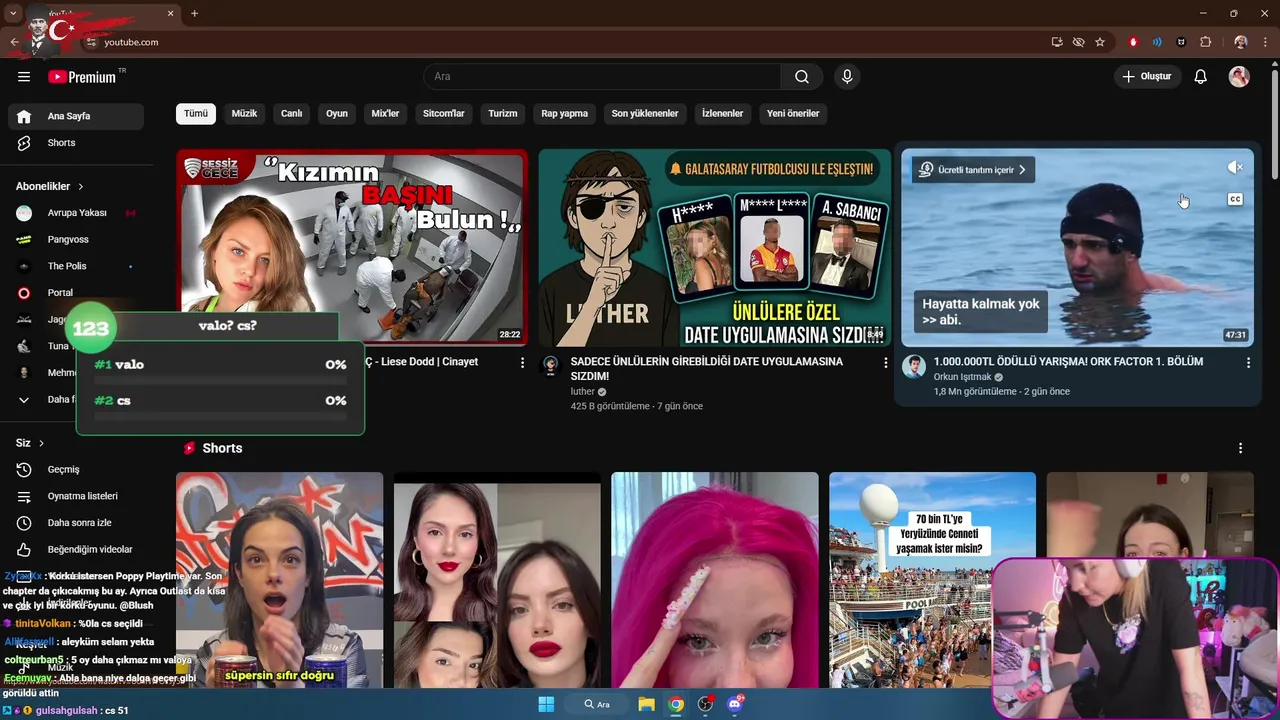Toggle captions CC on the Ork Factor preview
This screenshot has width=1280, height=720.
coord(1235,199)
